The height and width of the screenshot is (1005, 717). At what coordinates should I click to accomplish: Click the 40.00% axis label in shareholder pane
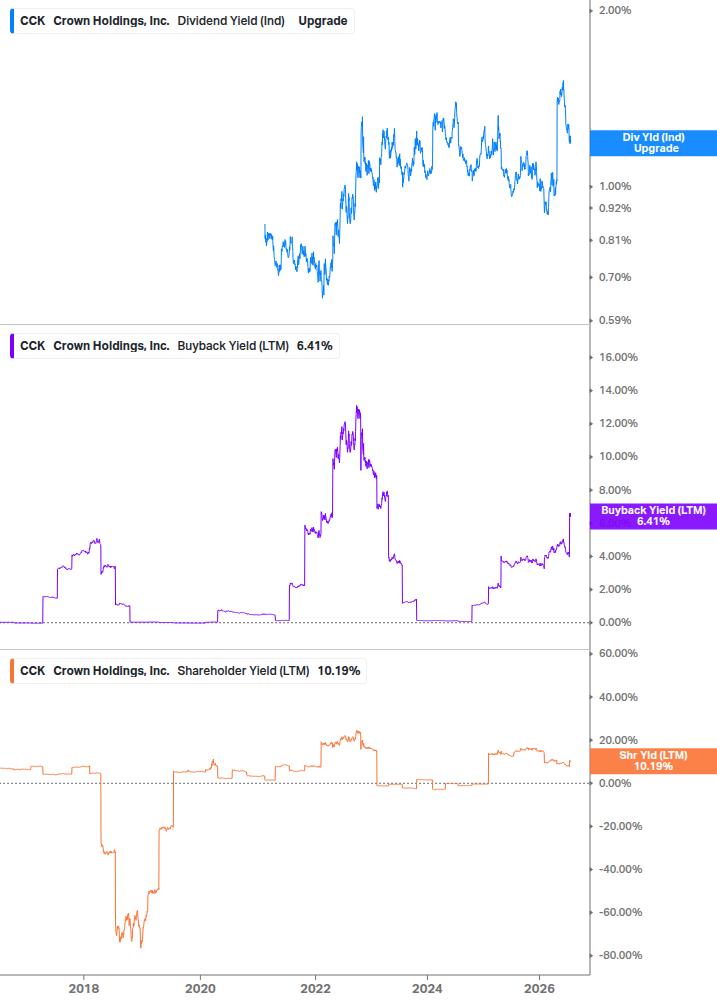click(618, 697)
